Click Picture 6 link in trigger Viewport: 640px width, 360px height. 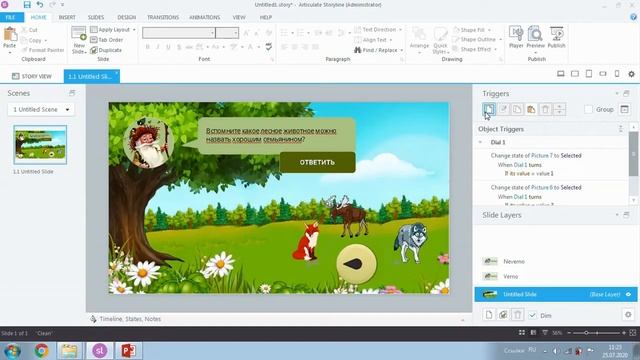(542, 187)
